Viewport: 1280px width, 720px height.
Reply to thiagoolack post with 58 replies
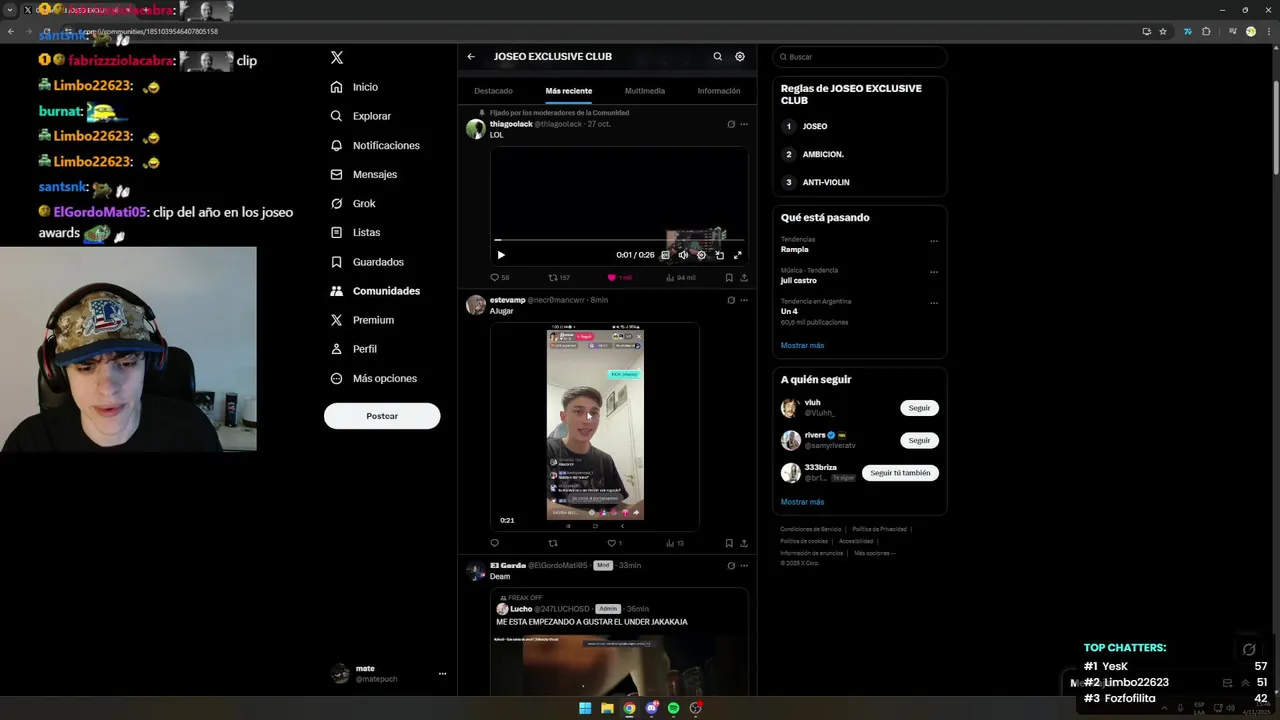click(x=499, y=278)
